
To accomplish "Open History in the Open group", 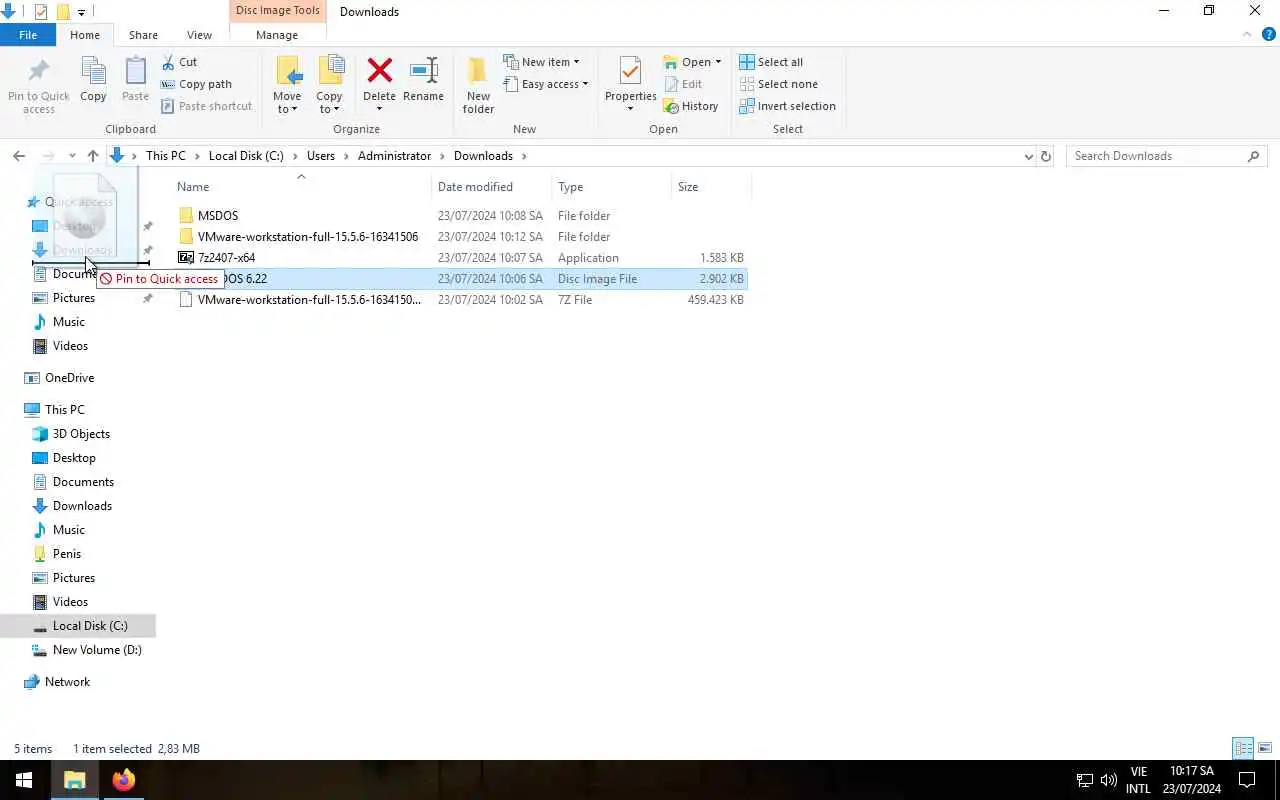I will [x=691, y=106].
